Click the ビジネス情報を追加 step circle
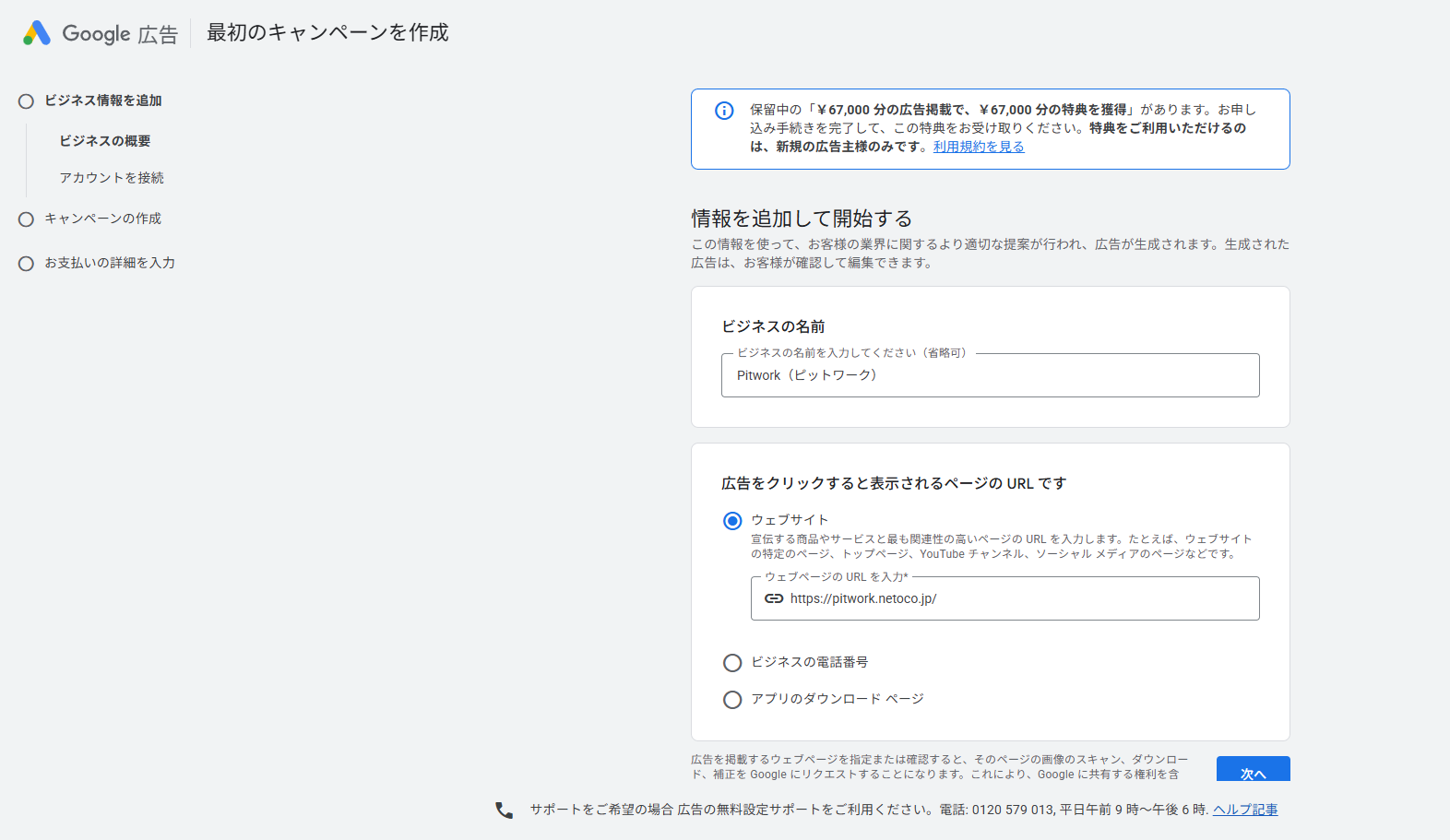The height and width of the screenshot is (840, 1450). tap(26, 101)
